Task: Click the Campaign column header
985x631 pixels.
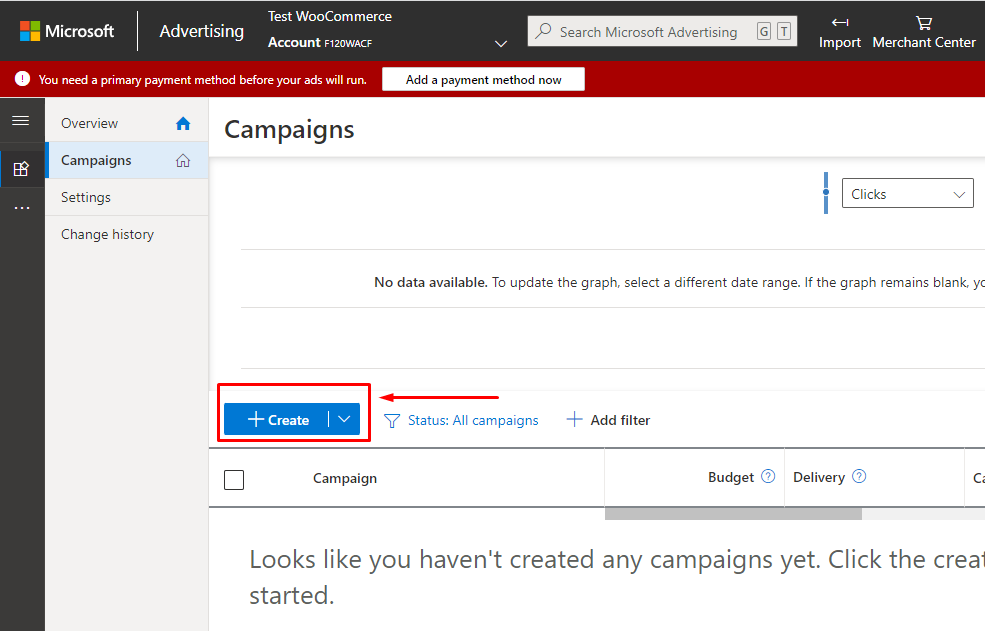Action: [x=345, y=478]
